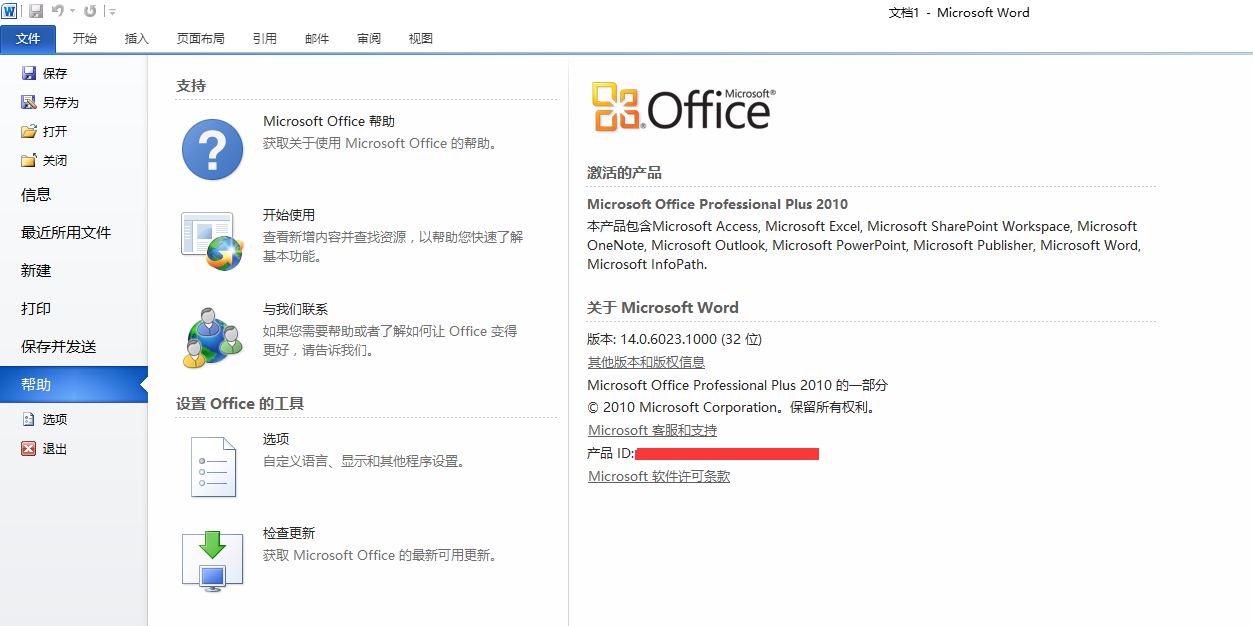This screenshot has width=1253, height=626.
Task: Click the Save icon in Quick Access Toolbar
Action: coord(36,11)
